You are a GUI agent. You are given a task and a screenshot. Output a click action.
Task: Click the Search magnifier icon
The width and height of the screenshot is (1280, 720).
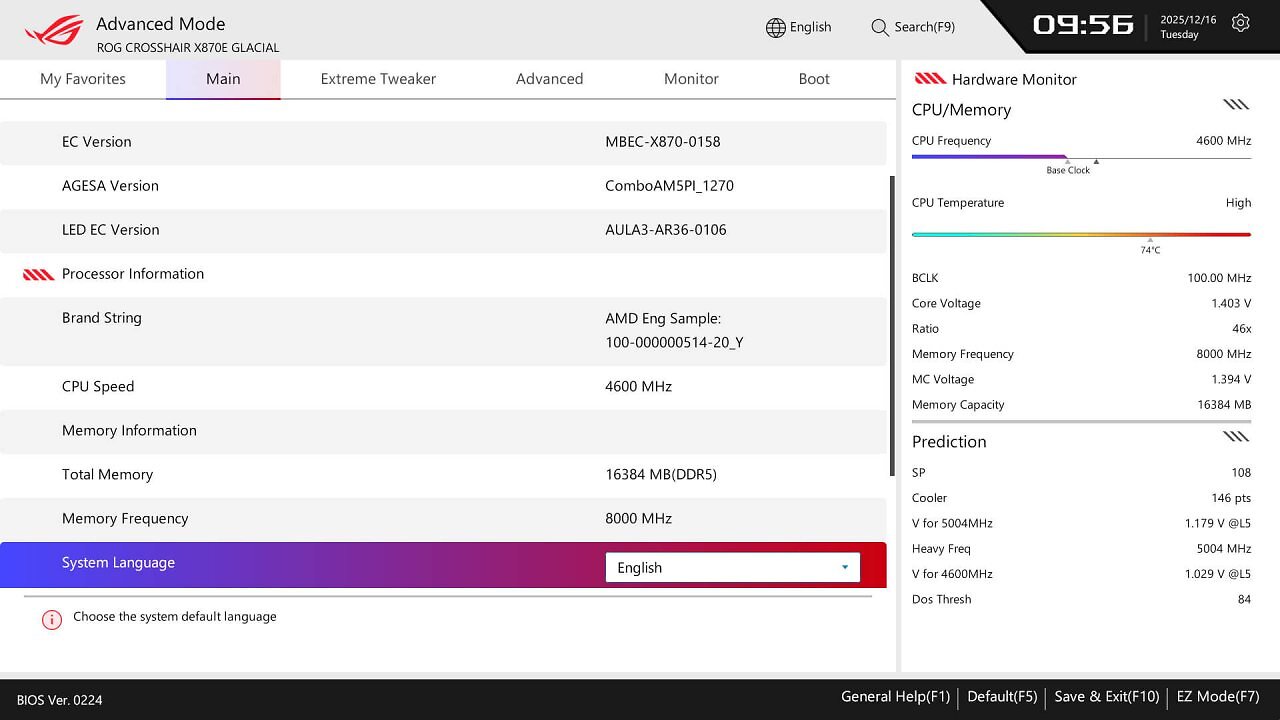pos(880,28)
